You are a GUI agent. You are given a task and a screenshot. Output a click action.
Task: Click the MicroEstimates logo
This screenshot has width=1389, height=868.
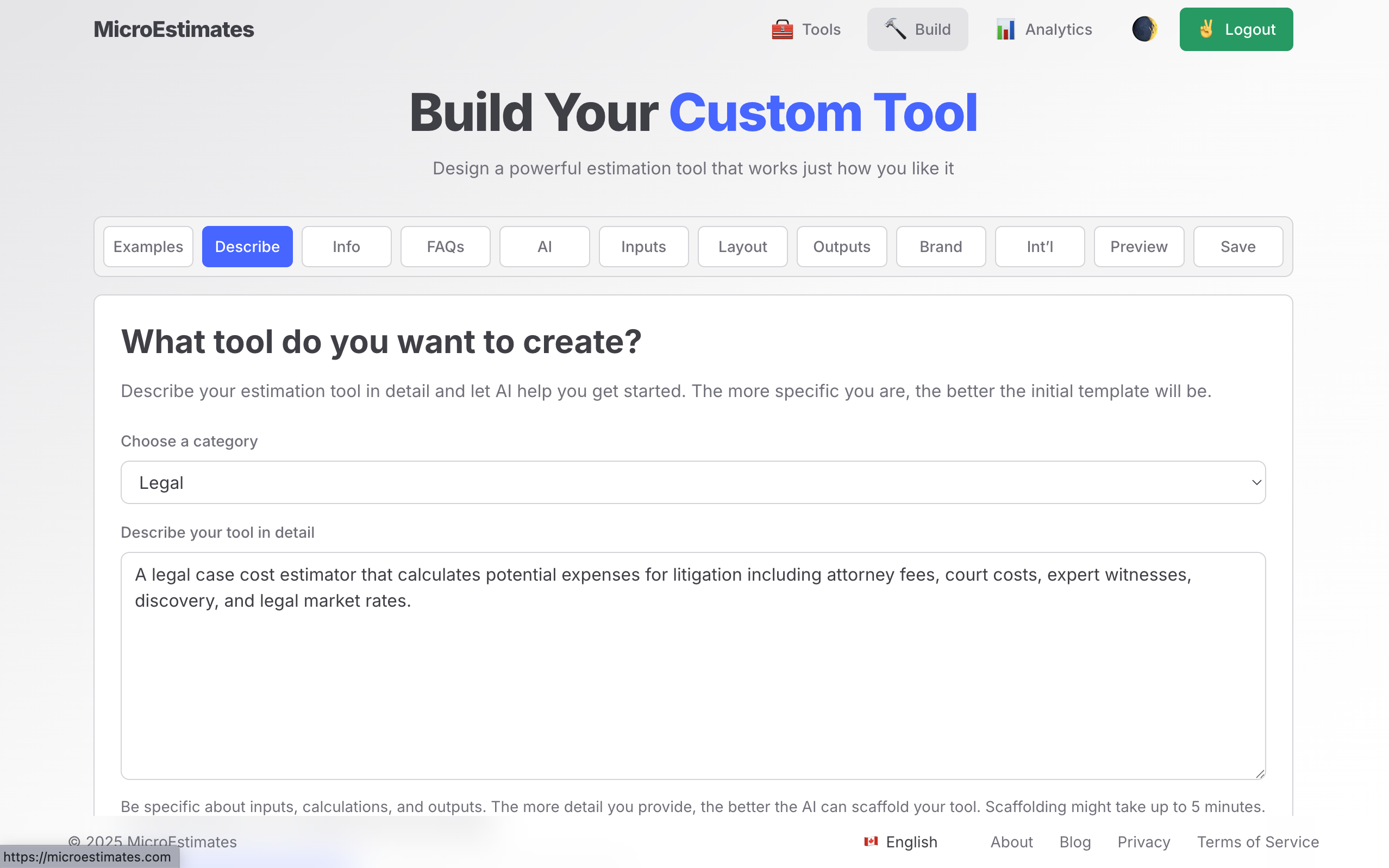173,29
